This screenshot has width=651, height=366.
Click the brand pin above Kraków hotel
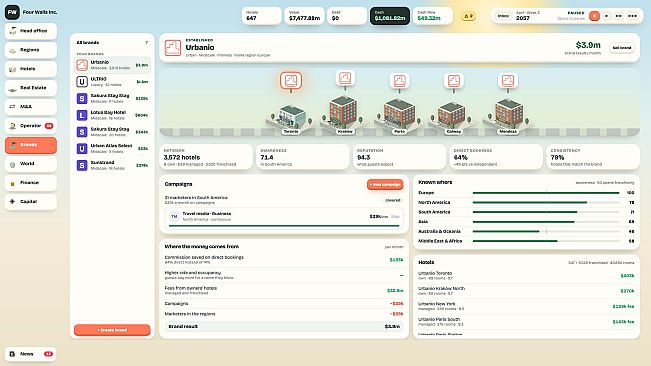(345, 78)
